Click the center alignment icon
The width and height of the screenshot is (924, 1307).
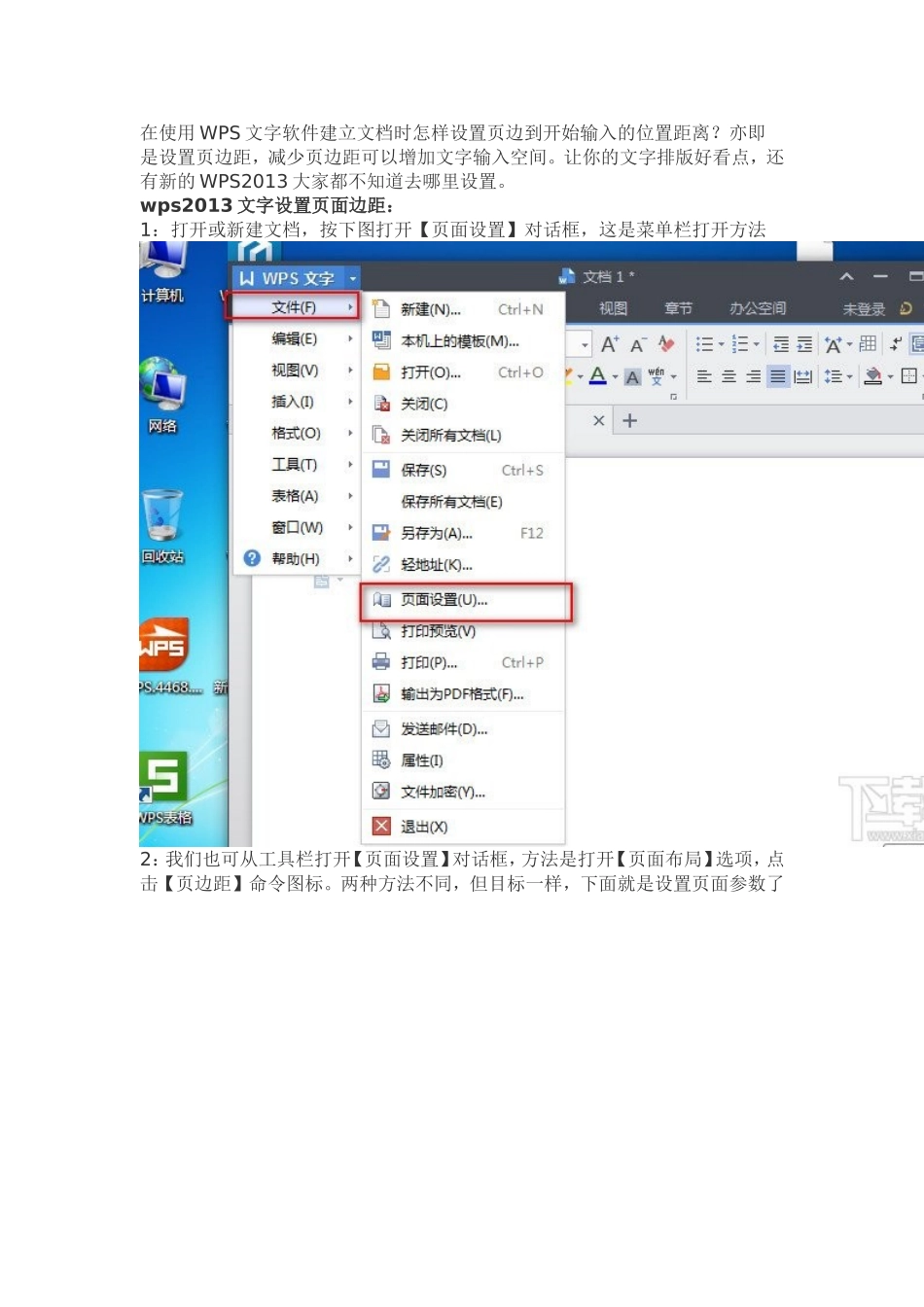coord(729,376)
